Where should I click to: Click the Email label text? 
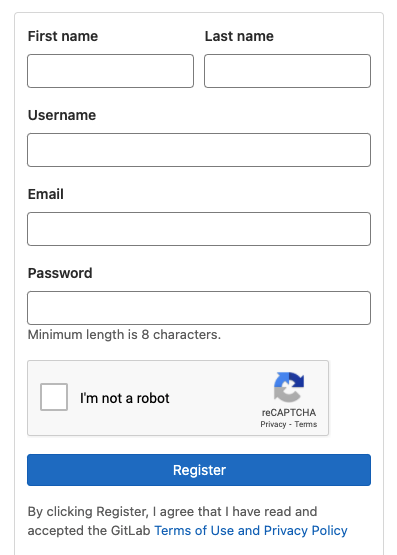[x=46, y=194]
